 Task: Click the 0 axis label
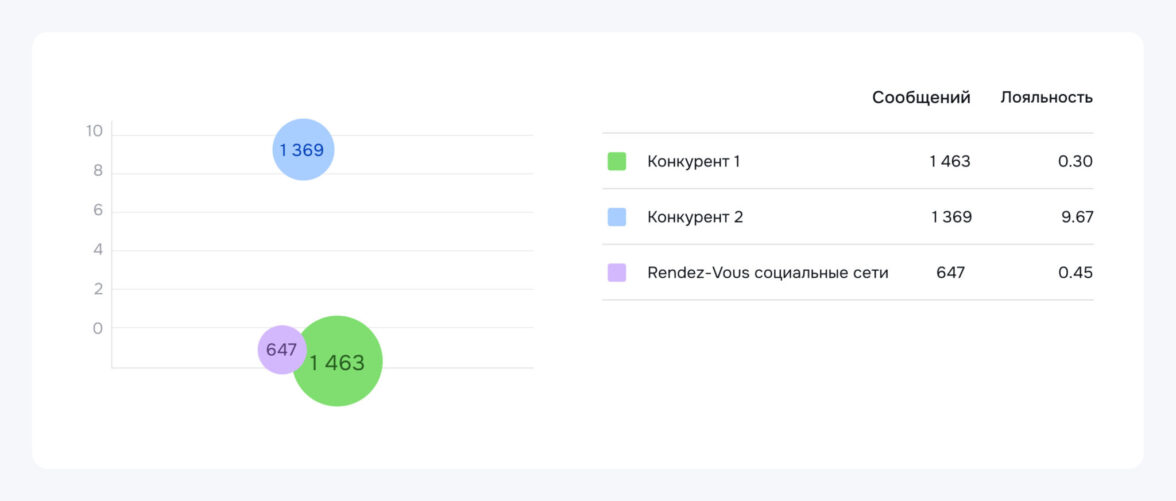click(98, 328)
